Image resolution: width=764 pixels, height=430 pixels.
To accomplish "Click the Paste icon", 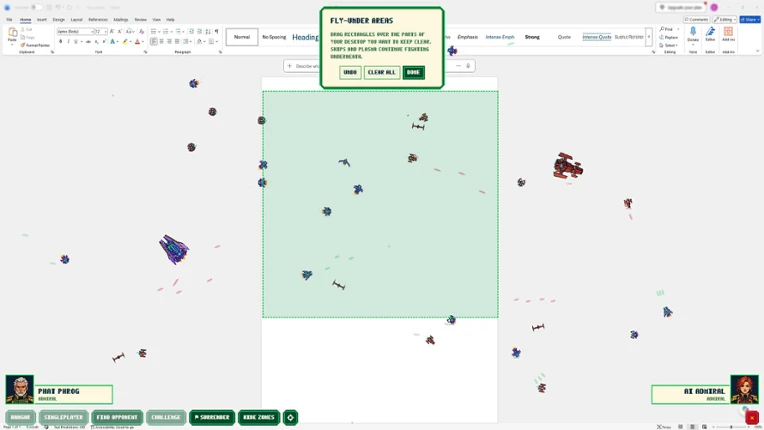I will (12, 33).
